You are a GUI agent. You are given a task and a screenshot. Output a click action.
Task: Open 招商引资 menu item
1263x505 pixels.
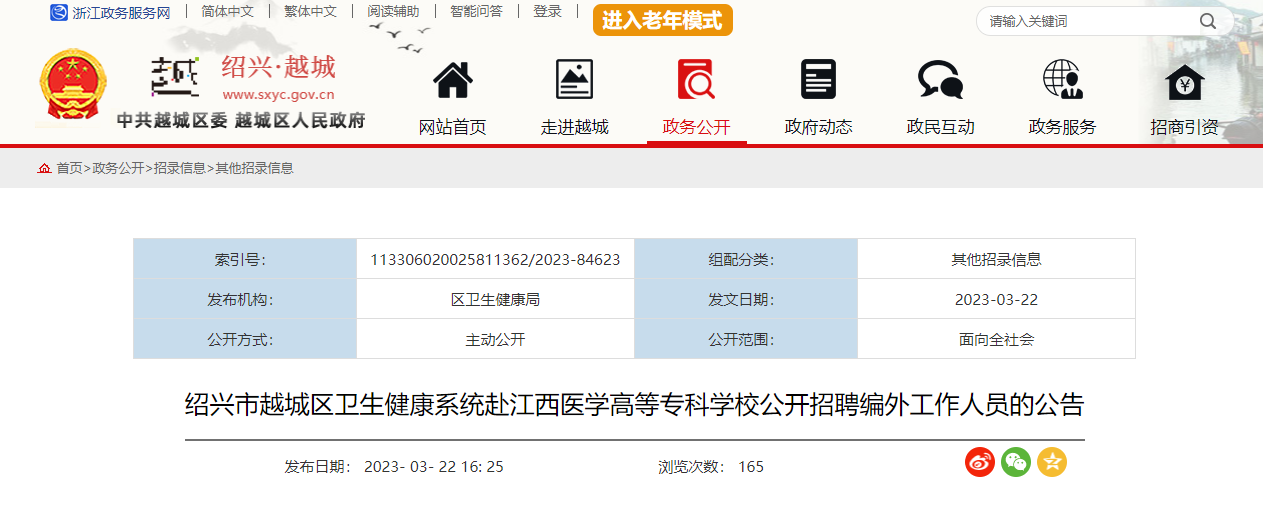pos(1184,127)
